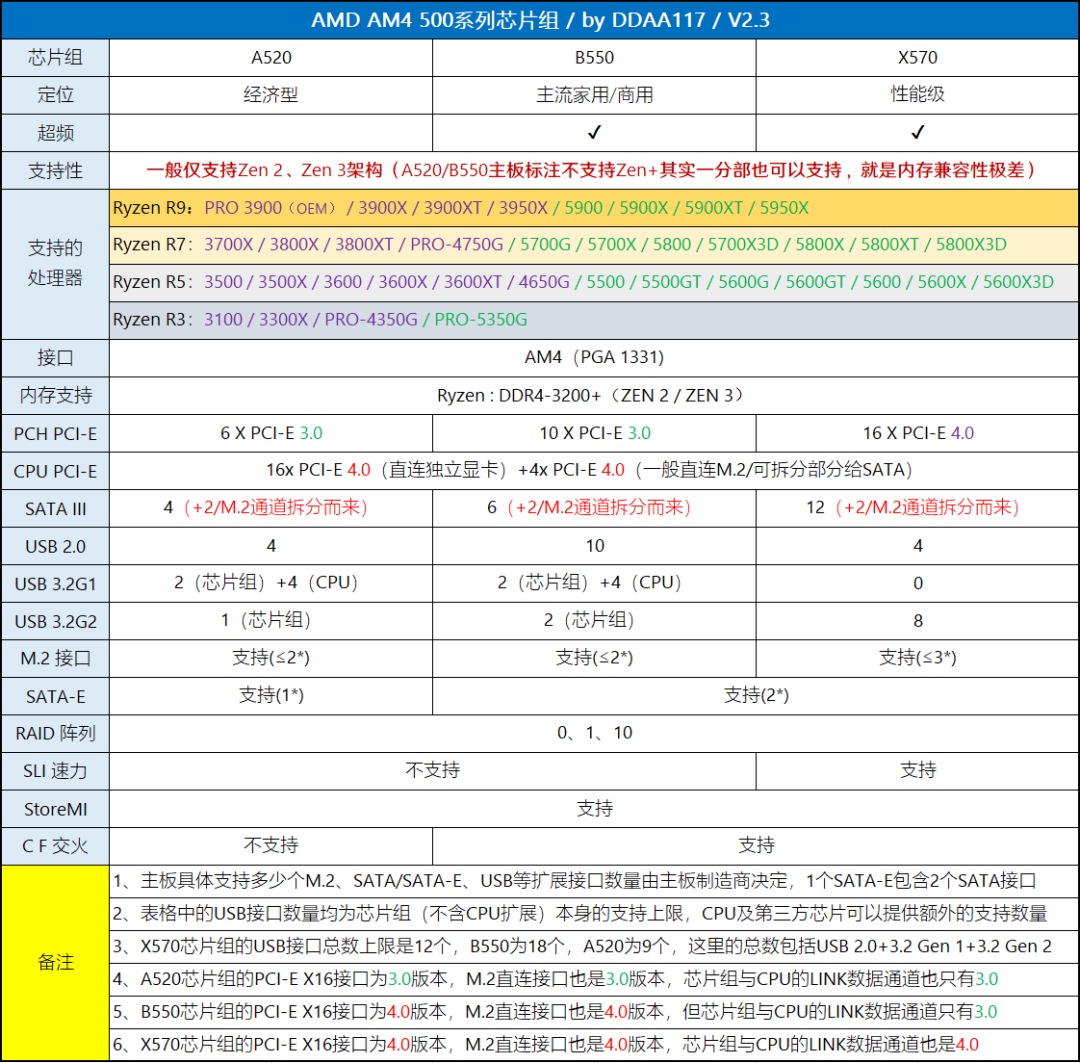Click the AM4 (PGA 1331) cell
This screenshot has width=1080, height=1063.
(594, 358)
